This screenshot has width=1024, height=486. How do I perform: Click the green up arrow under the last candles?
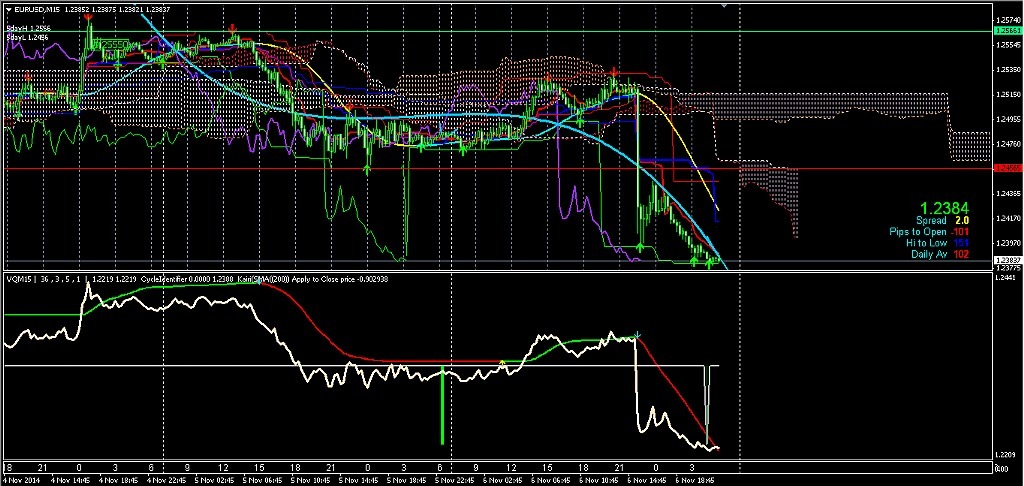click(x=709, y=264)
